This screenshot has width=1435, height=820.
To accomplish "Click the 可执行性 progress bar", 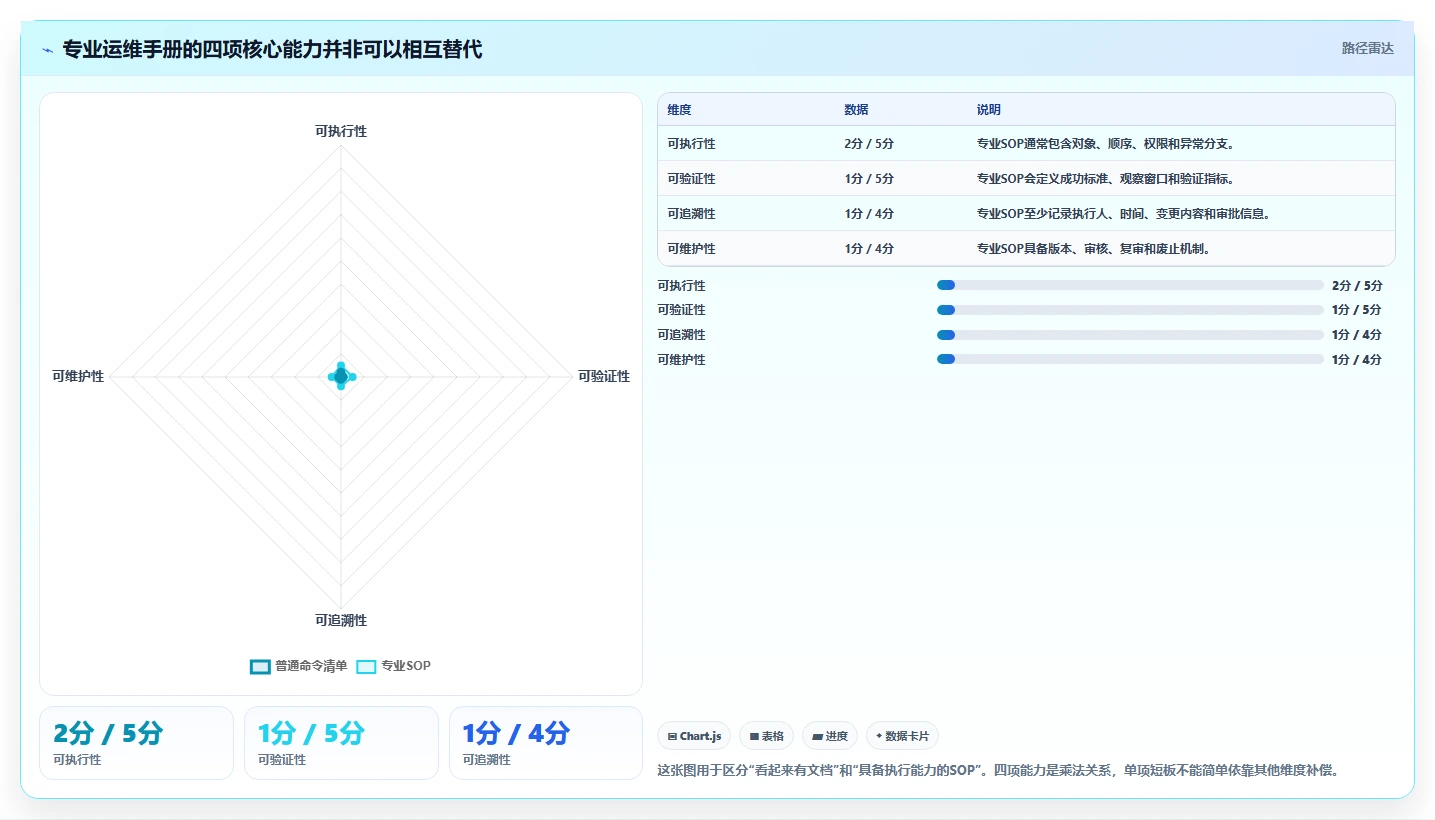I will 1130,285.
